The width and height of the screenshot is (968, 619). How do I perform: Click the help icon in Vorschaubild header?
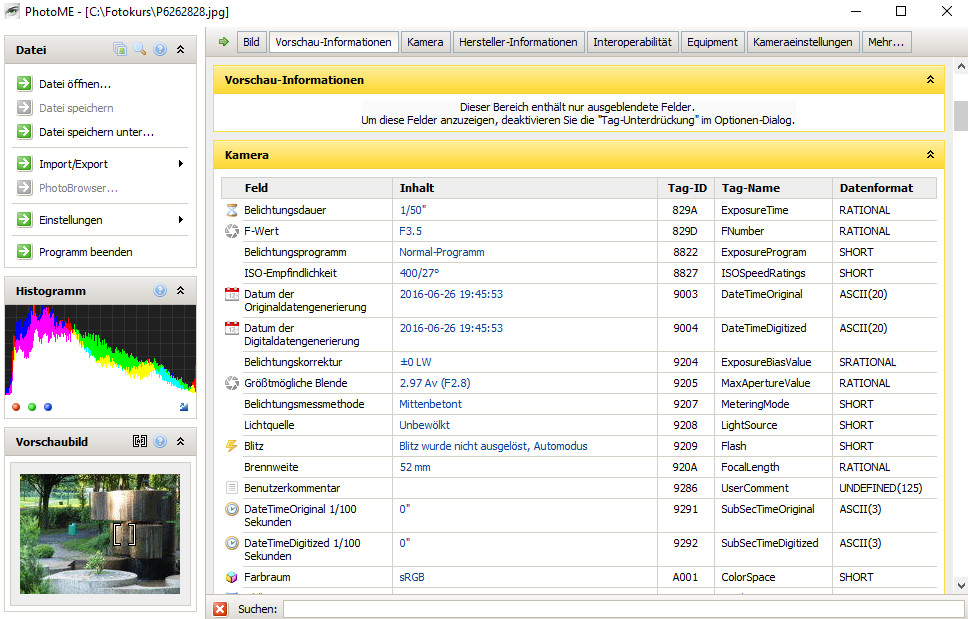pos(160,441)
